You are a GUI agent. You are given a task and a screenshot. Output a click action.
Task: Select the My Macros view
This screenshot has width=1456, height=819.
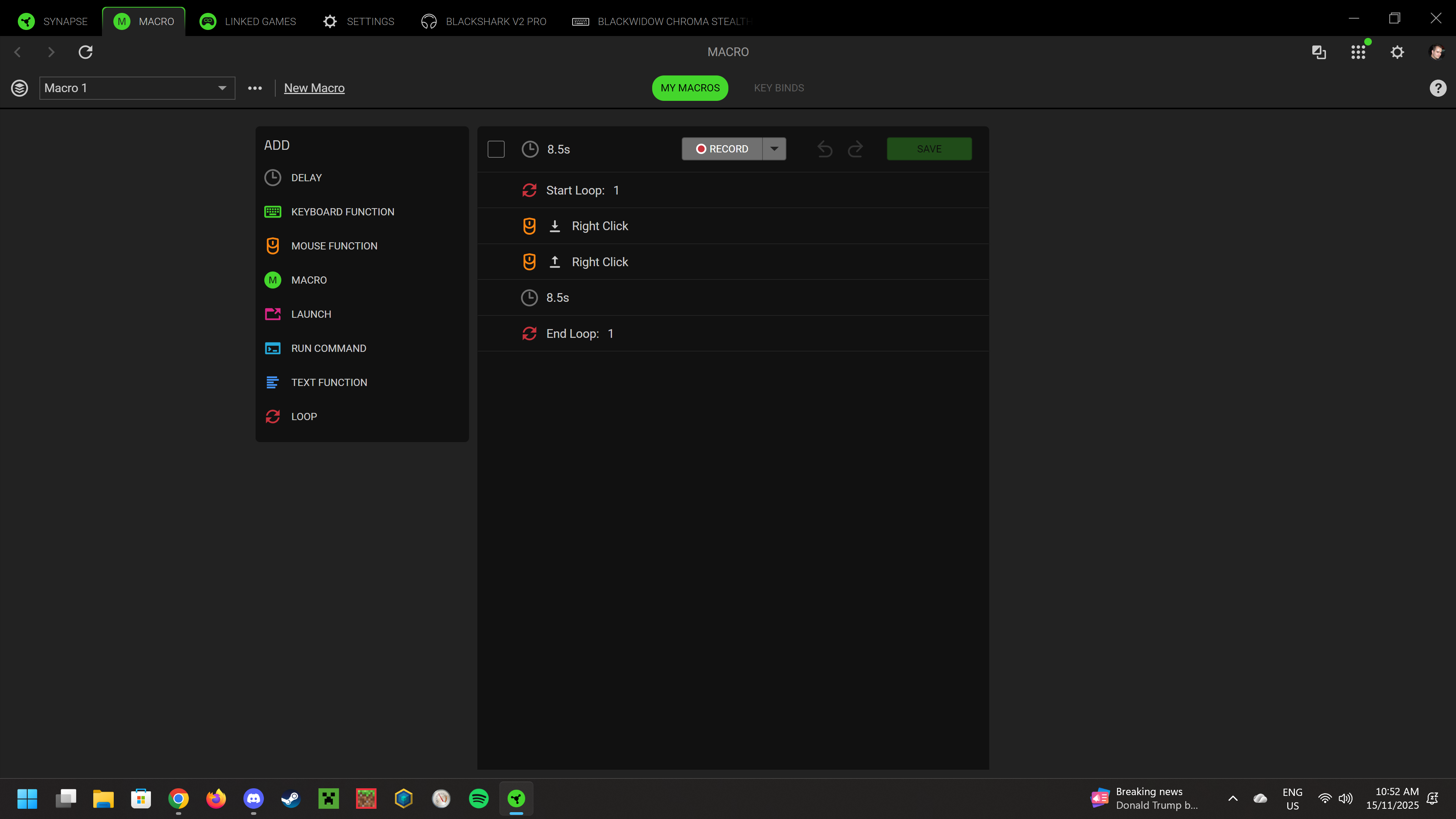690,88
